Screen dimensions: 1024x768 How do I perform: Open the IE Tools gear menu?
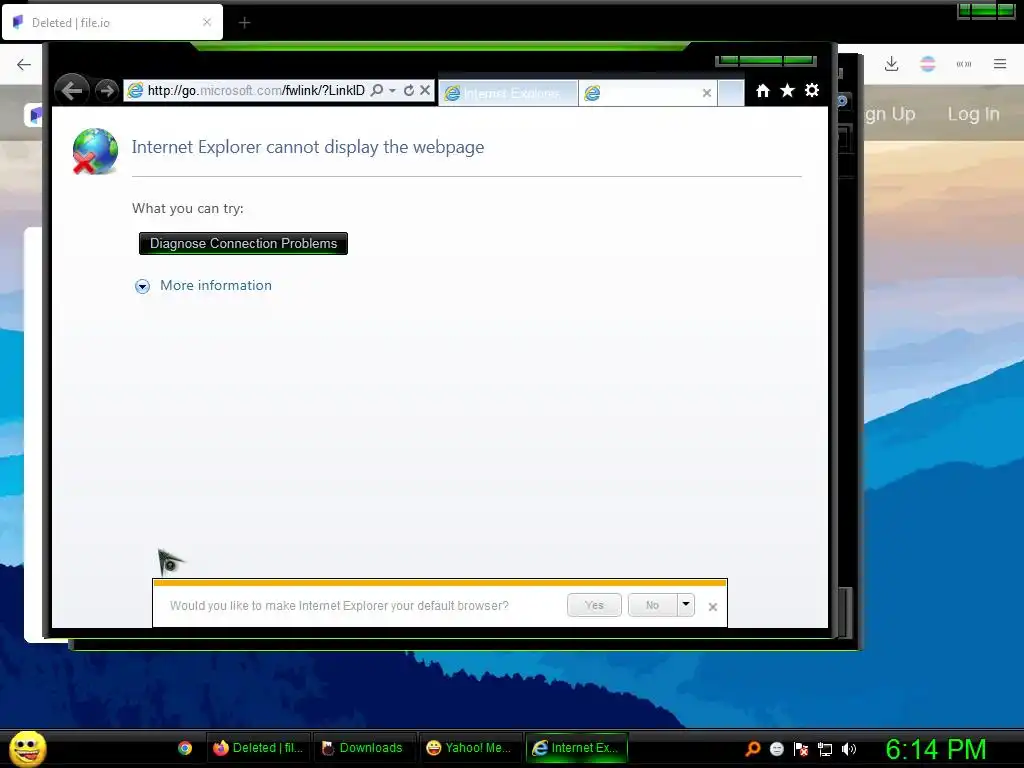[x=812, y=90]
